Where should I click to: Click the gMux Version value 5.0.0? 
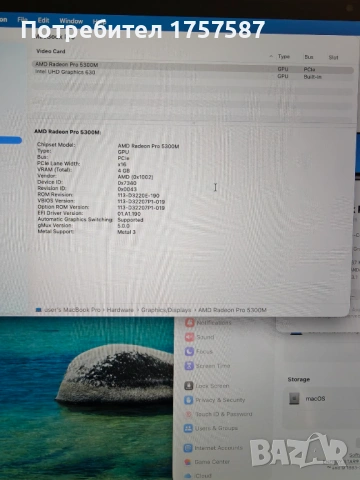click(x=123, y=226)
